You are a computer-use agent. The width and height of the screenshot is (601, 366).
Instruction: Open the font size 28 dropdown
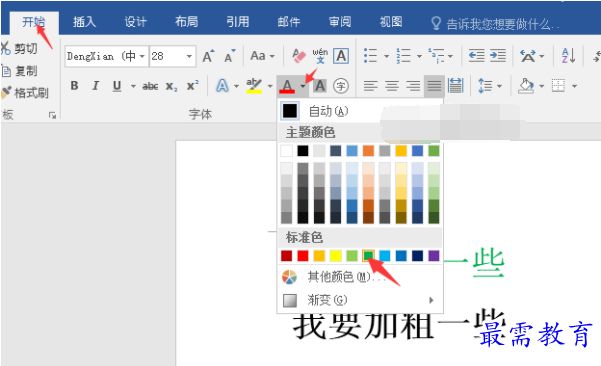point(189,56)
